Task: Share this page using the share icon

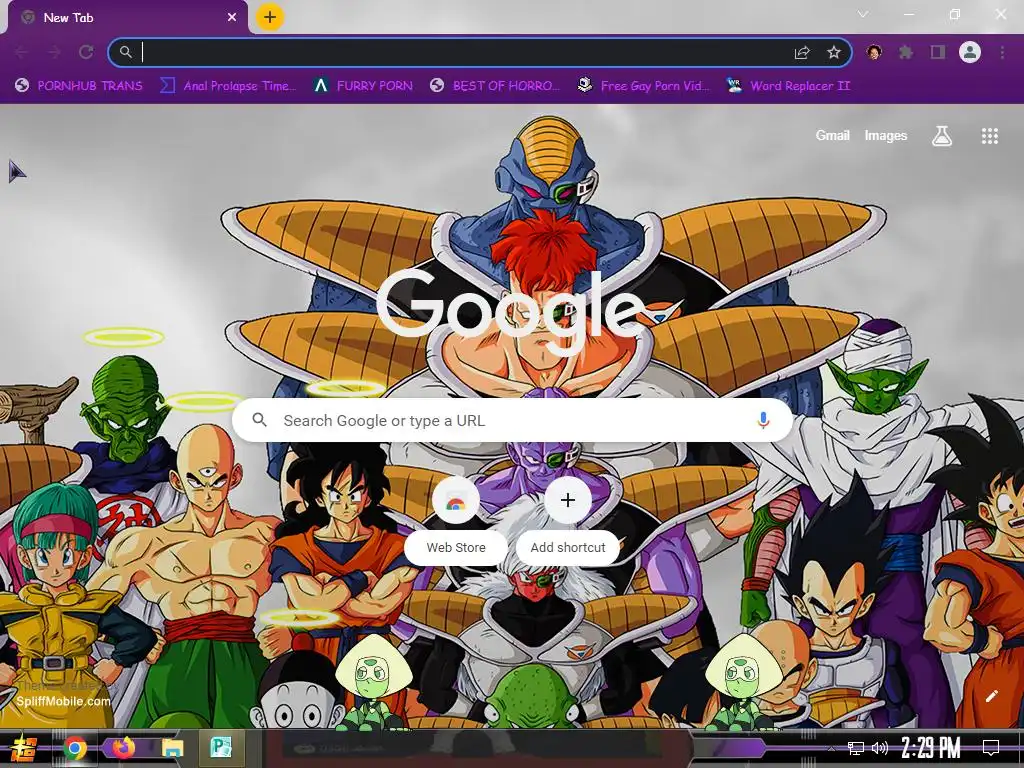Action: click(802, 53)
